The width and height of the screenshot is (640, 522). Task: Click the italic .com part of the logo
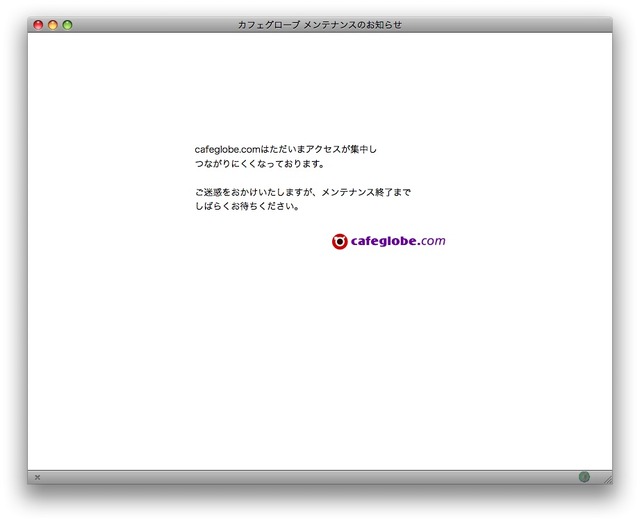pyautogui.click(x=432, y=241)
